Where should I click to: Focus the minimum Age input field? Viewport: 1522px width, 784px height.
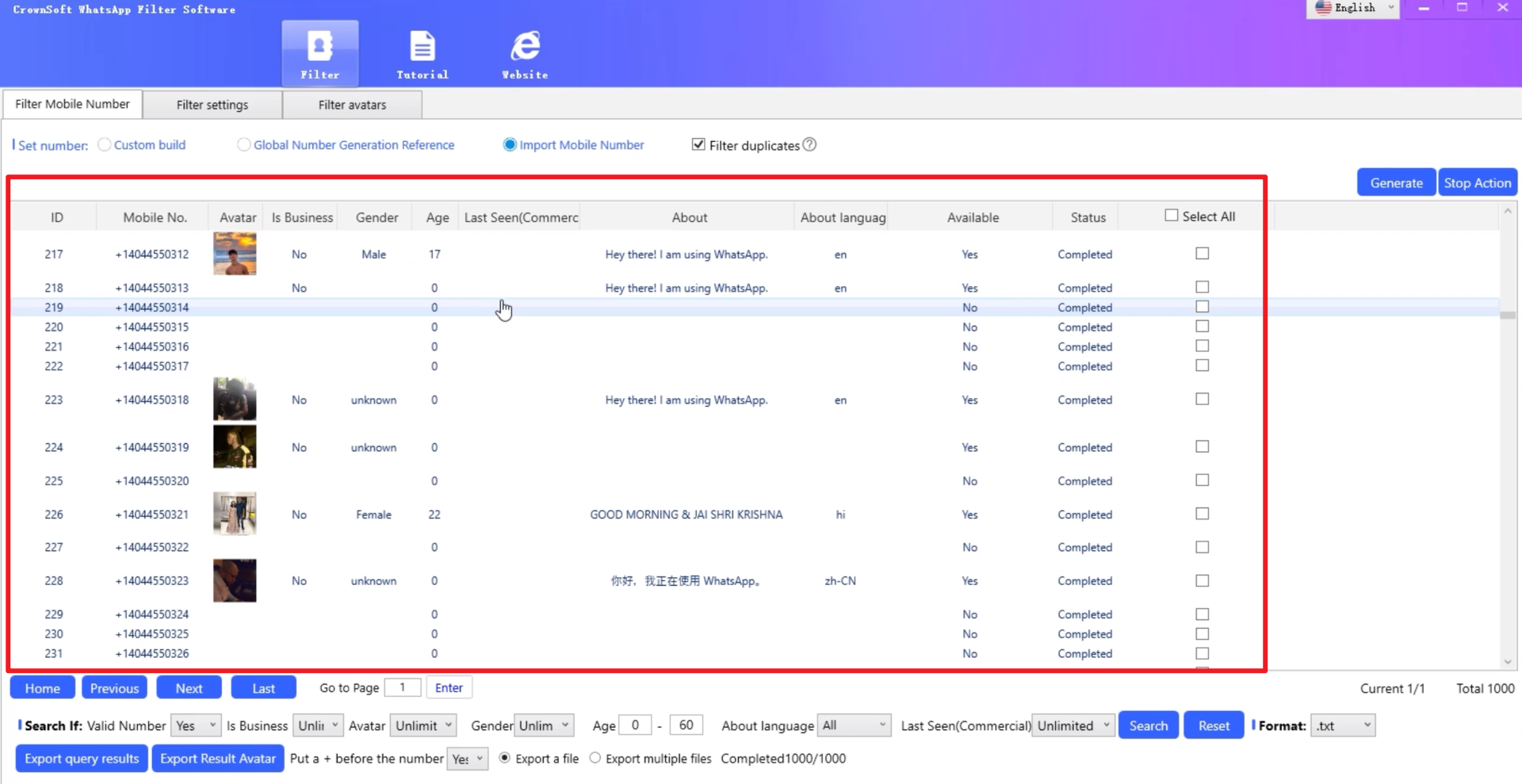[x=635, y=725]
